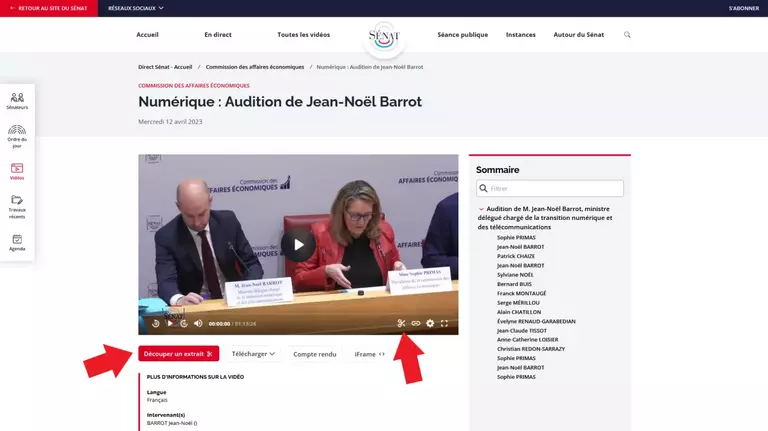Click the search magnifier in navigation bar
Image resolution: width=768 pixels, height=431 pixels.
click(627, 34)
